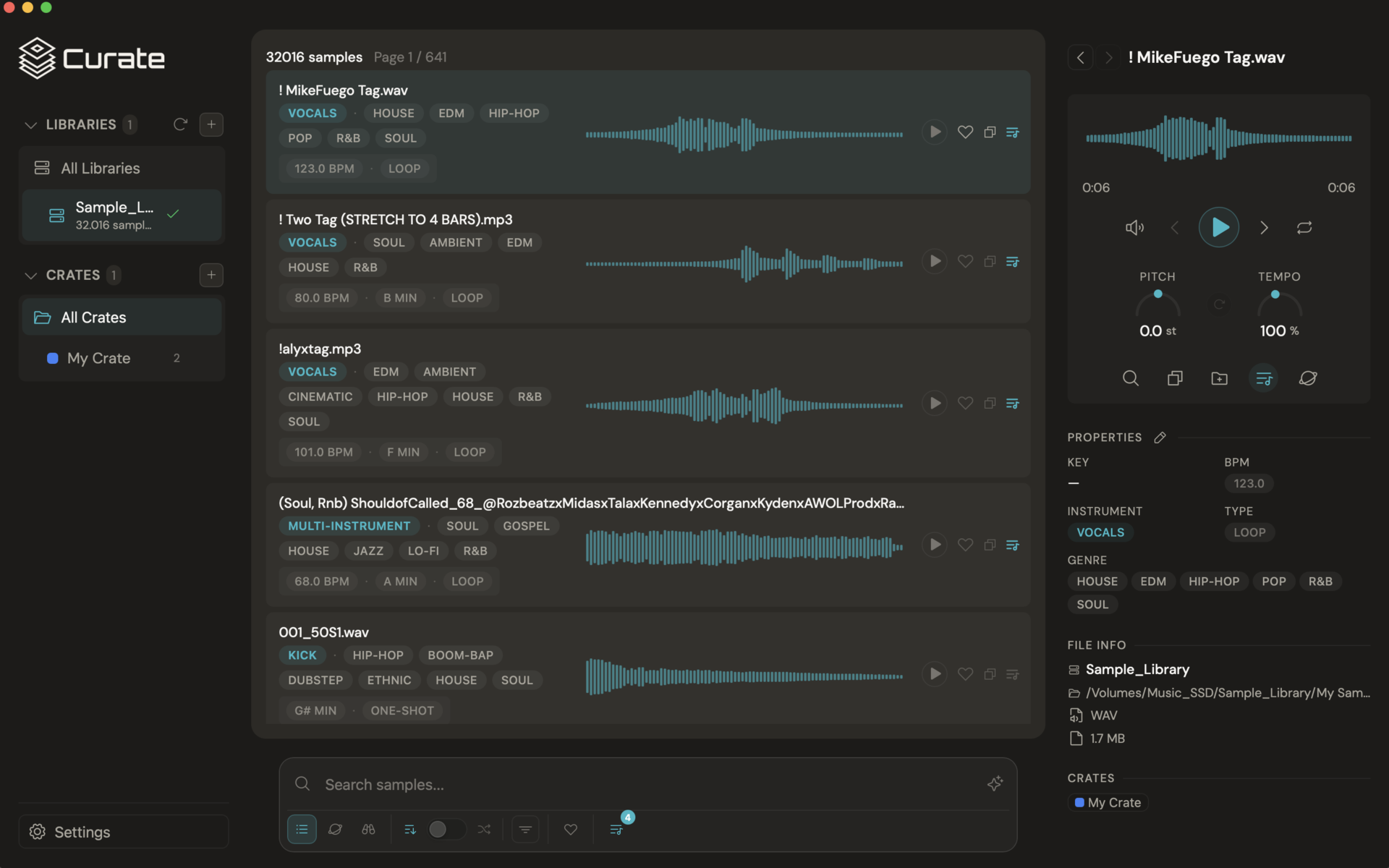This screenshot has height=868, width=1389.
Task: Add a new crate with the plus button
Action: point(211,275)
